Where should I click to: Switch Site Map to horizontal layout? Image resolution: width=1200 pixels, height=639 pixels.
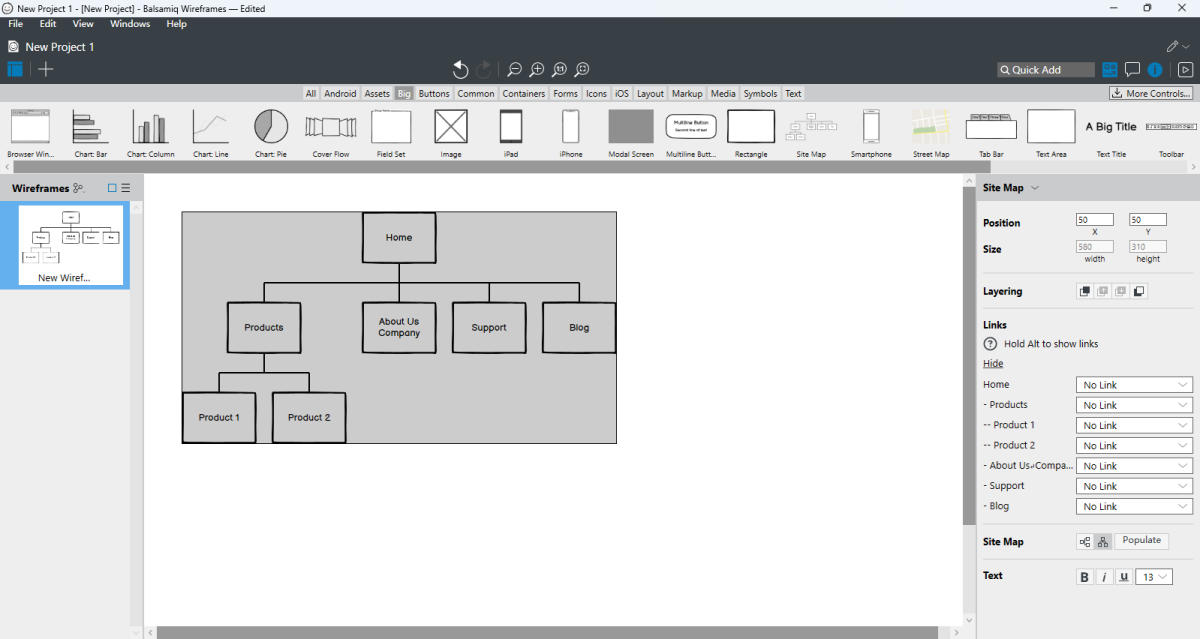tap(1085, 542)
